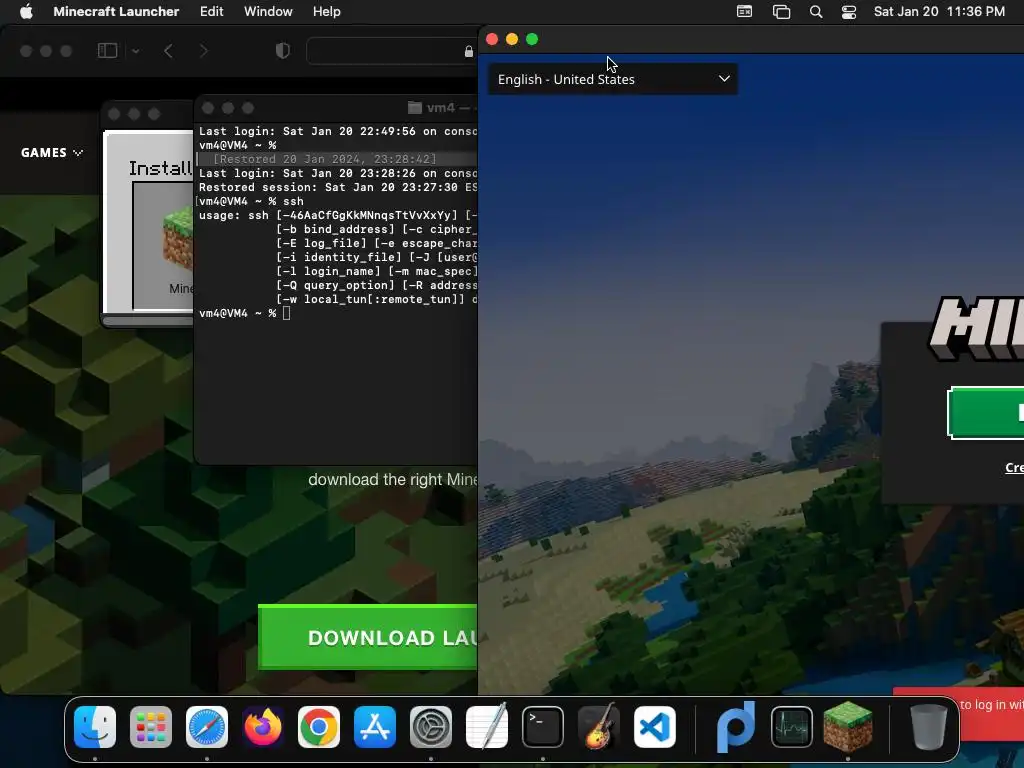Open Launchpad in the Dock
Image resolution: width=1024 pixels, height=768 pixels.
pyautogui.click(x=151, y=727)
